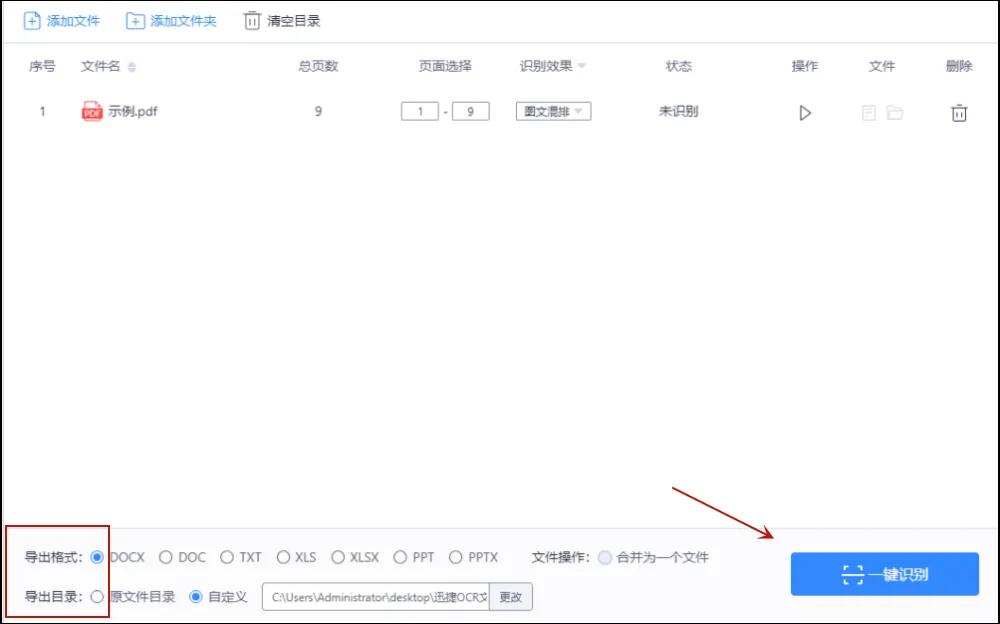Click the 清空目录 clear list icon
The width and height of the screenshot is (1000, 624).
252,18
